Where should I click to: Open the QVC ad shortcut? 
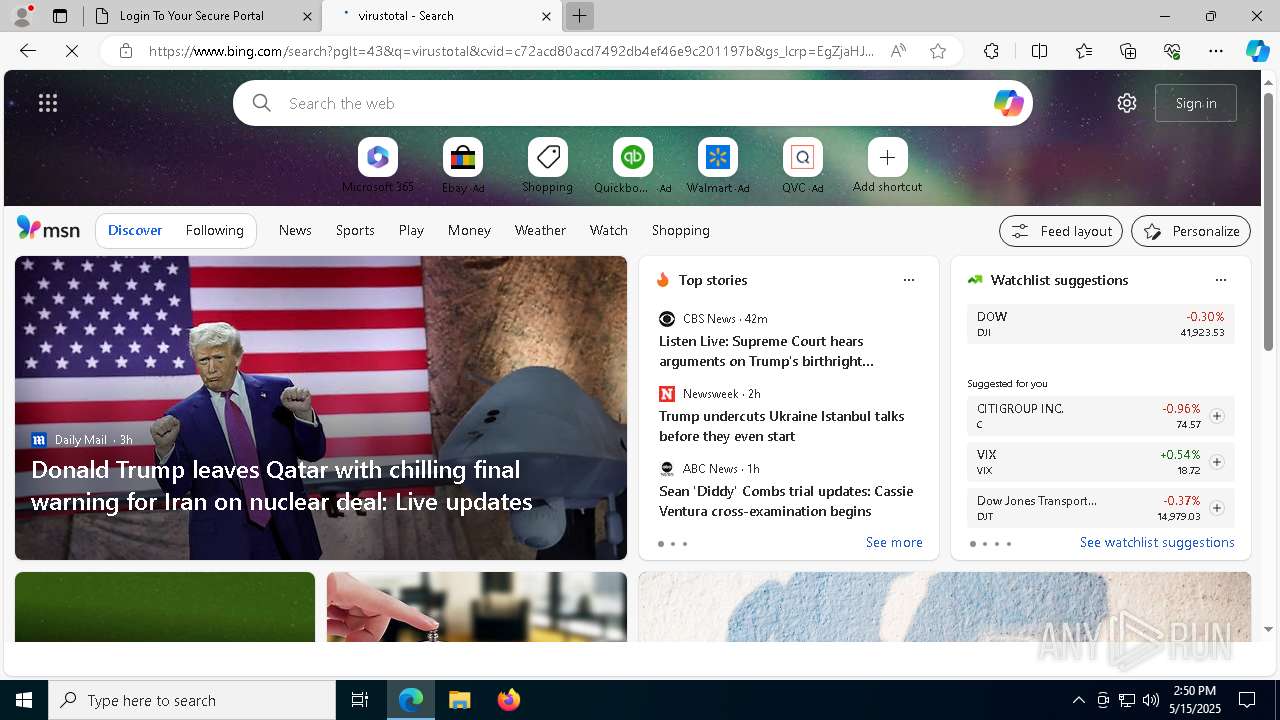pyautogui.click(x=803, y=166)
